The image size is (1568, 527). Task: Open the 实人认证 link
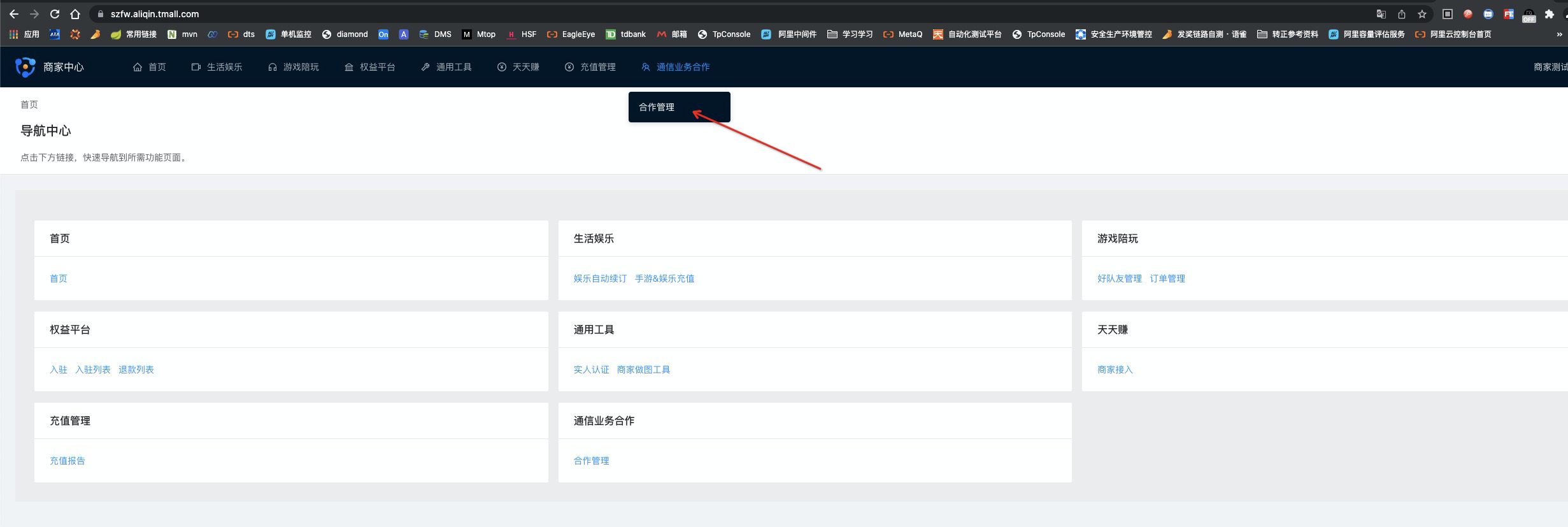[591, 370]
